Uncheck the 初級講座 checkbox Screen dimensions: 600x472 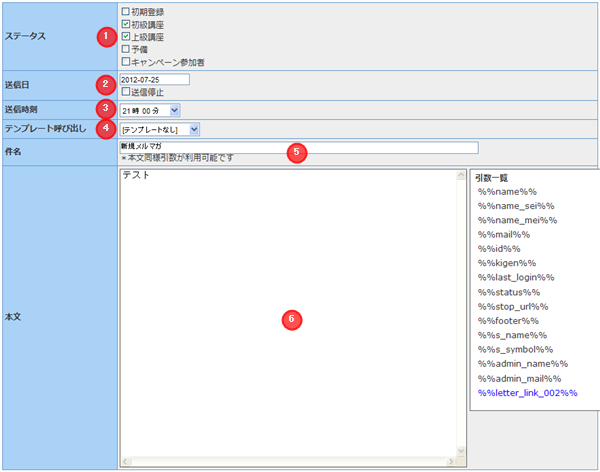click(124, 23)
